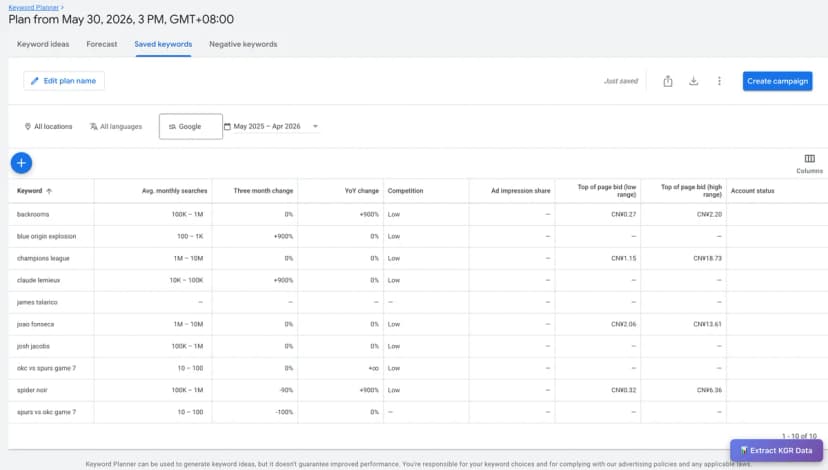Image resolution: width=828 pixels, height=470 pixels.
Task: Follow the Keyword Planner breadcrumb link
Action: pos(33,7)
